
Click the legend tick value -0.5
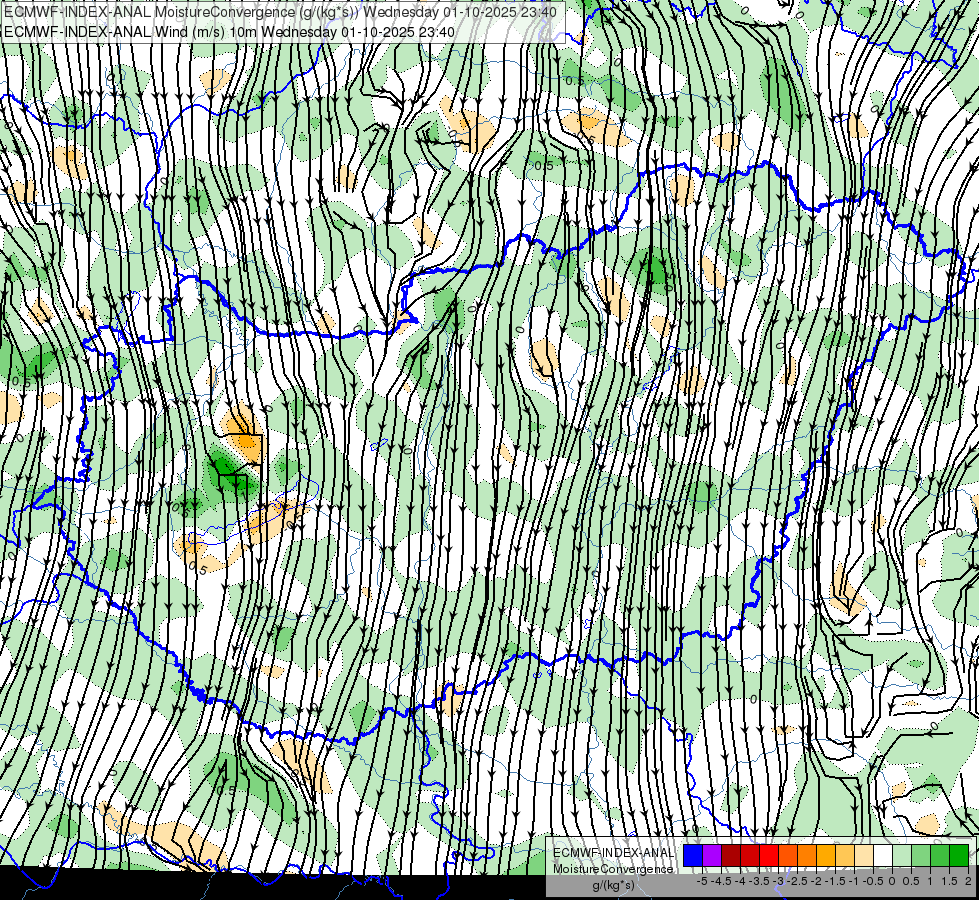pos(873,881)
